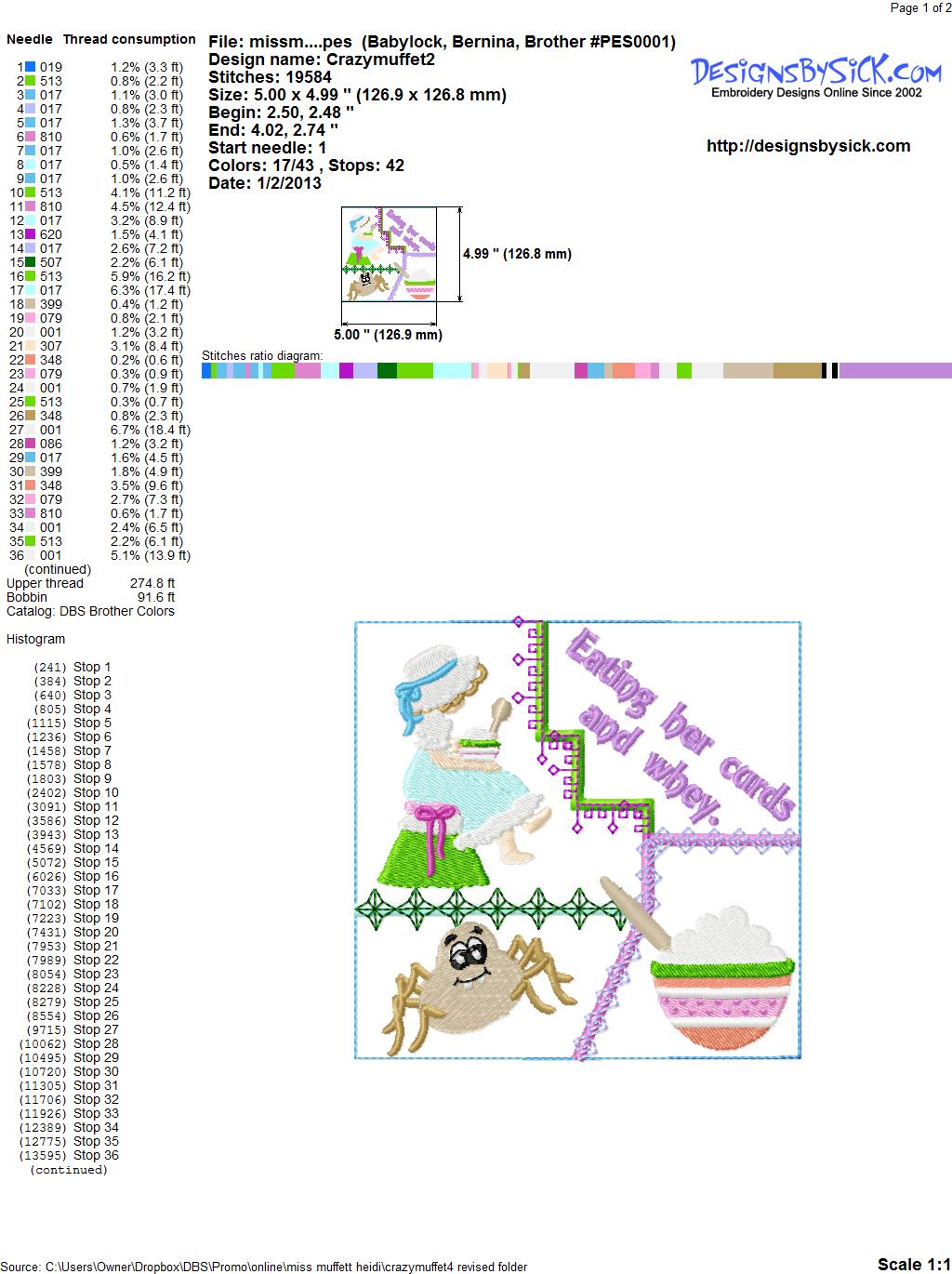Click the 'Needle' column header
This screenshot has width=952, height=1274.
[x=30, y=39]
